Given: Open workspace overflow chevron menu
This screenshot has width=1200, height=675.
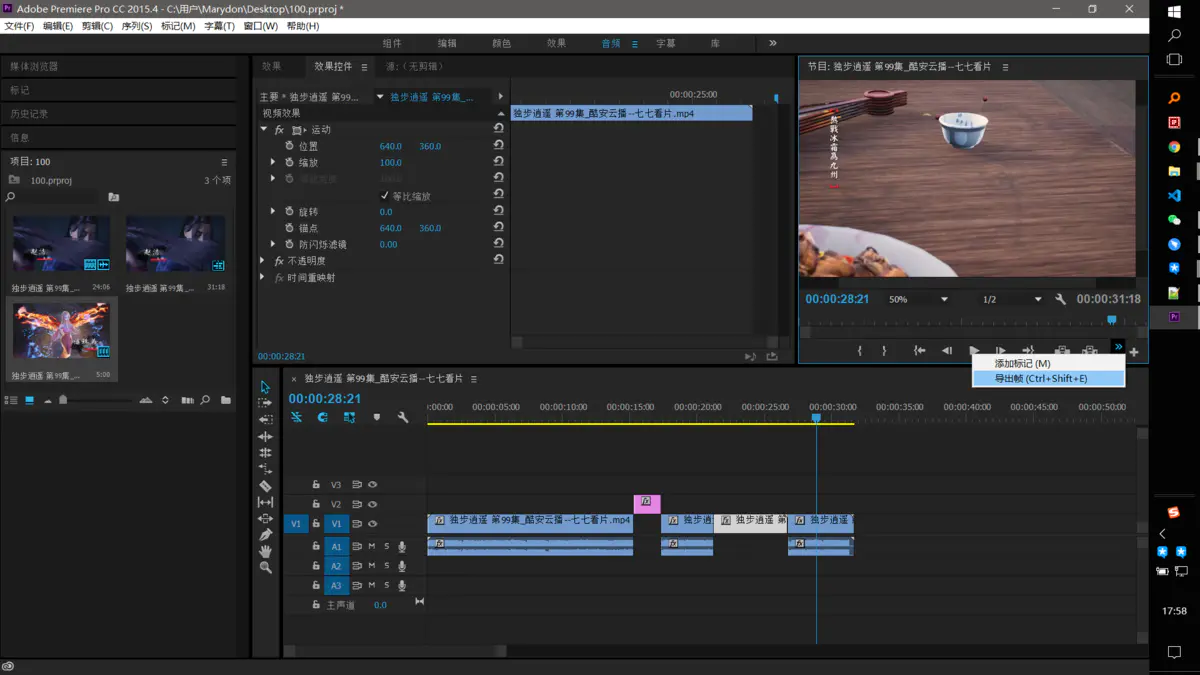Looking at the screenshot, I should pos(772,43).
